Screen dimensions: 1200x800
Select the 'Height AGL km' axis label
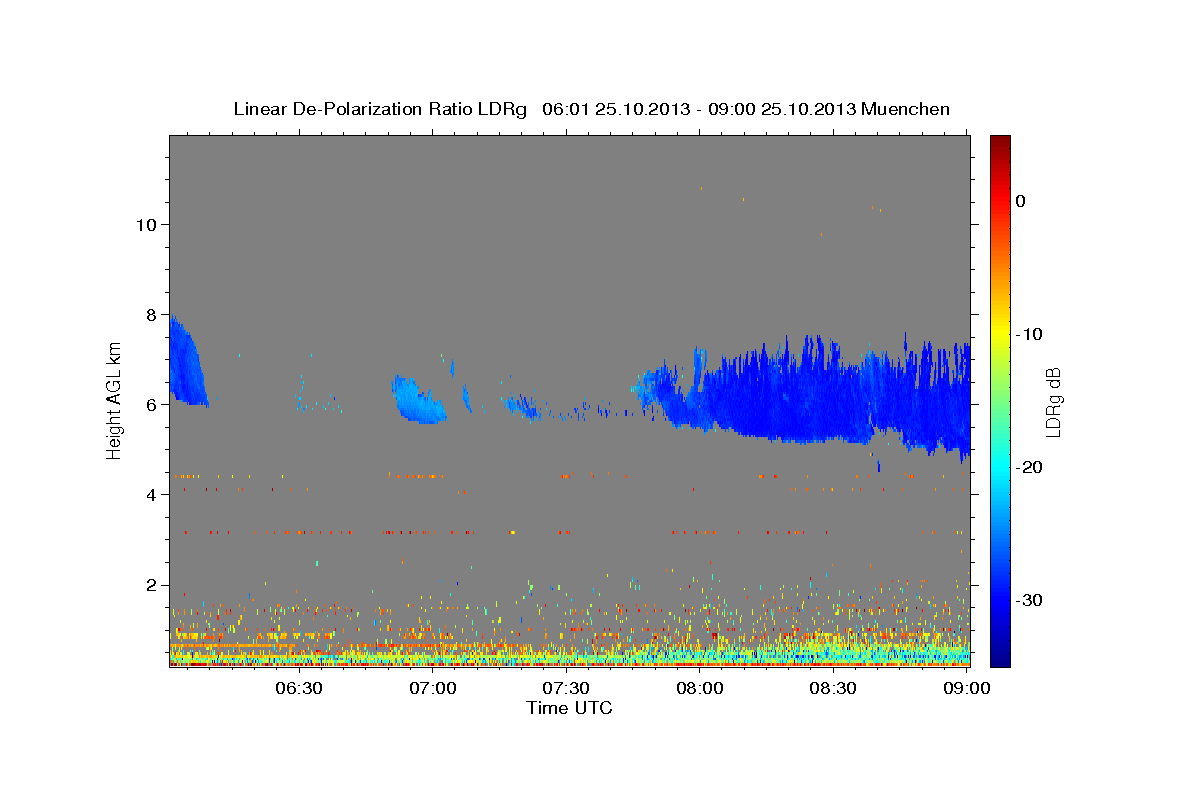coord(115,401)
